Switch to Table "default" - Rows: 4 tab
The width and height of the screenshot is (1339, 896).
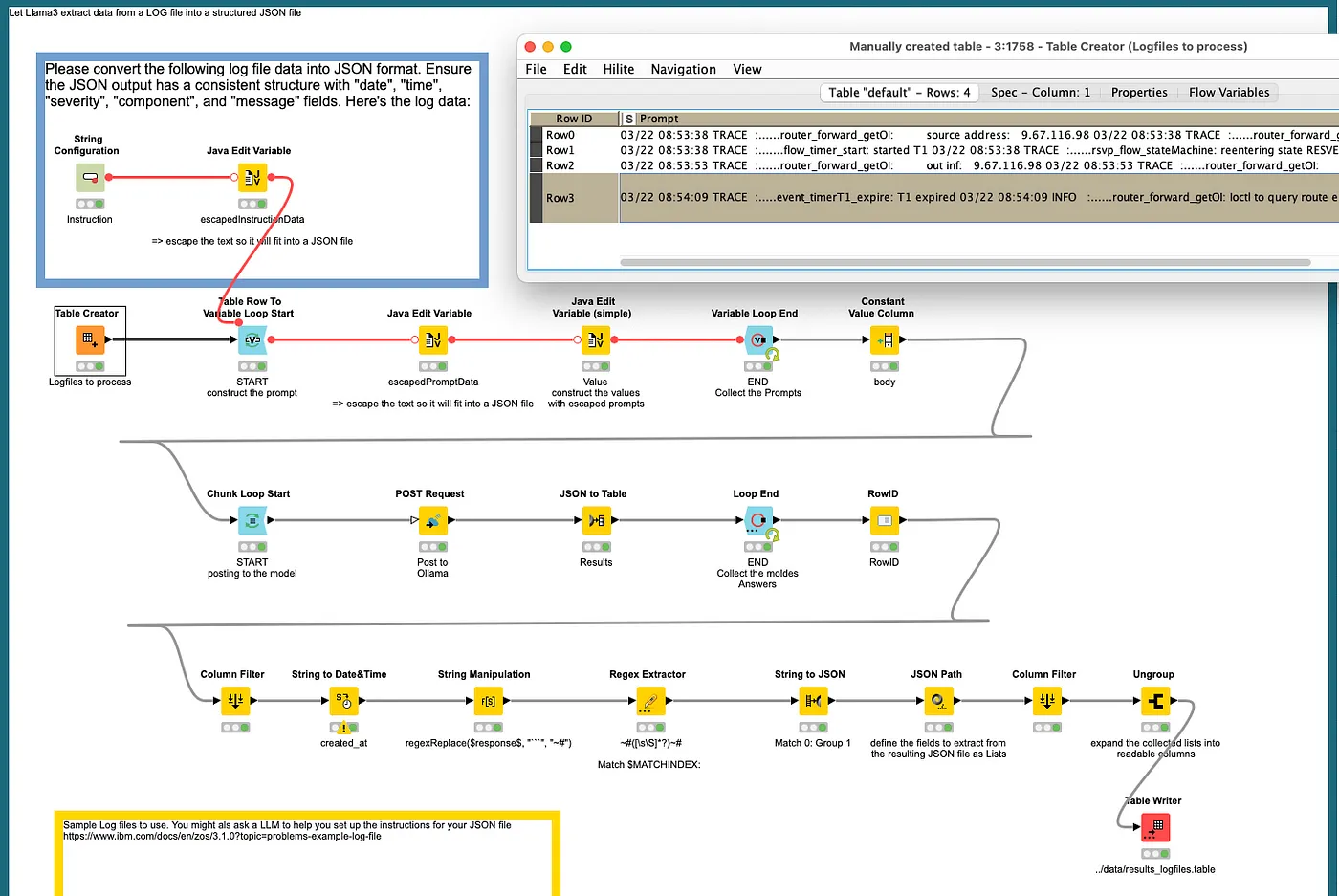899,92
